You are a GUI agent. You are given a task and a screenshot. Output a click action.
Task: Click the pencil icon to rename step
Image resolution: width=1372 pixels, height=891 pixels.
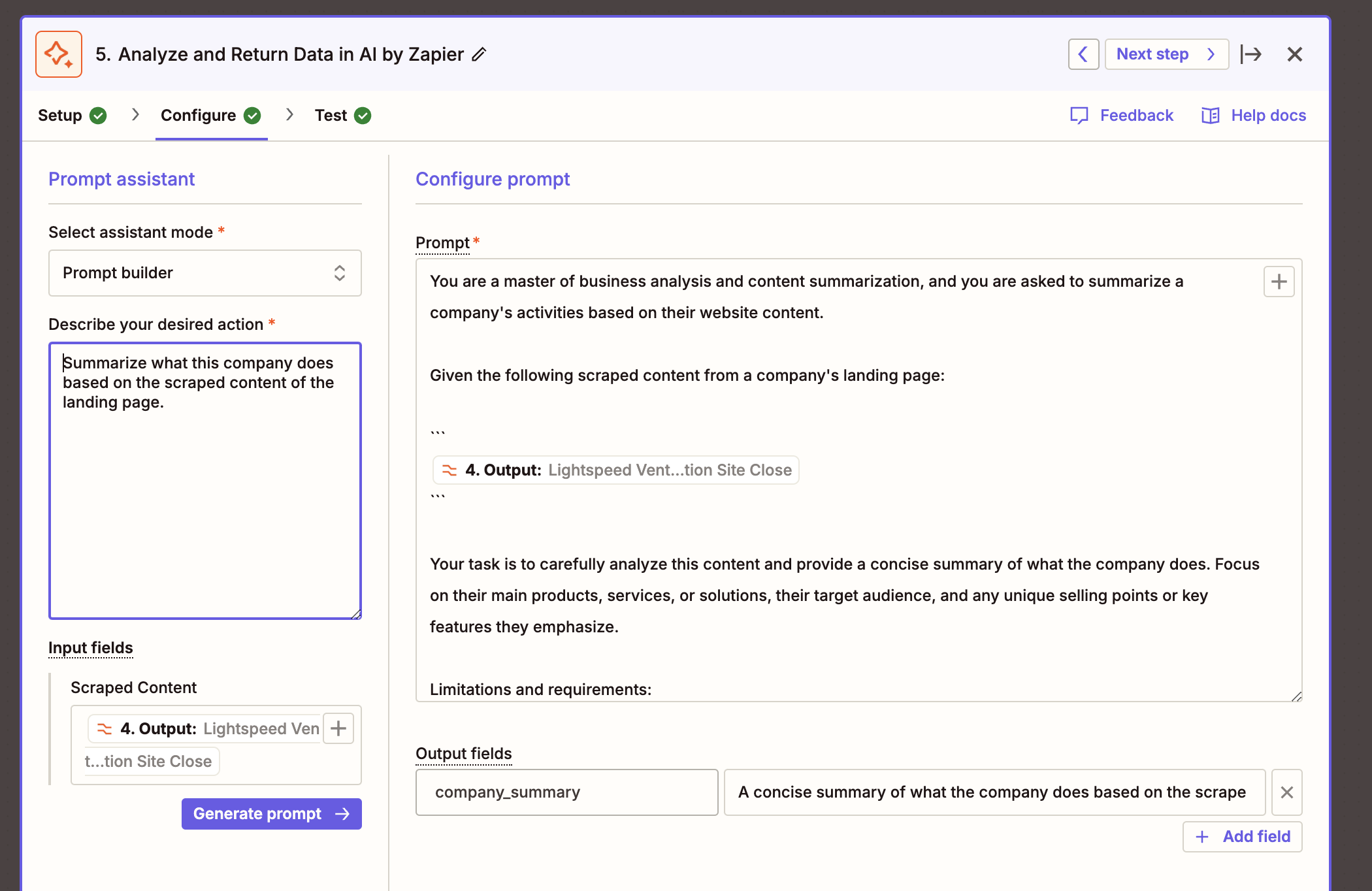(x=480, y=54)
